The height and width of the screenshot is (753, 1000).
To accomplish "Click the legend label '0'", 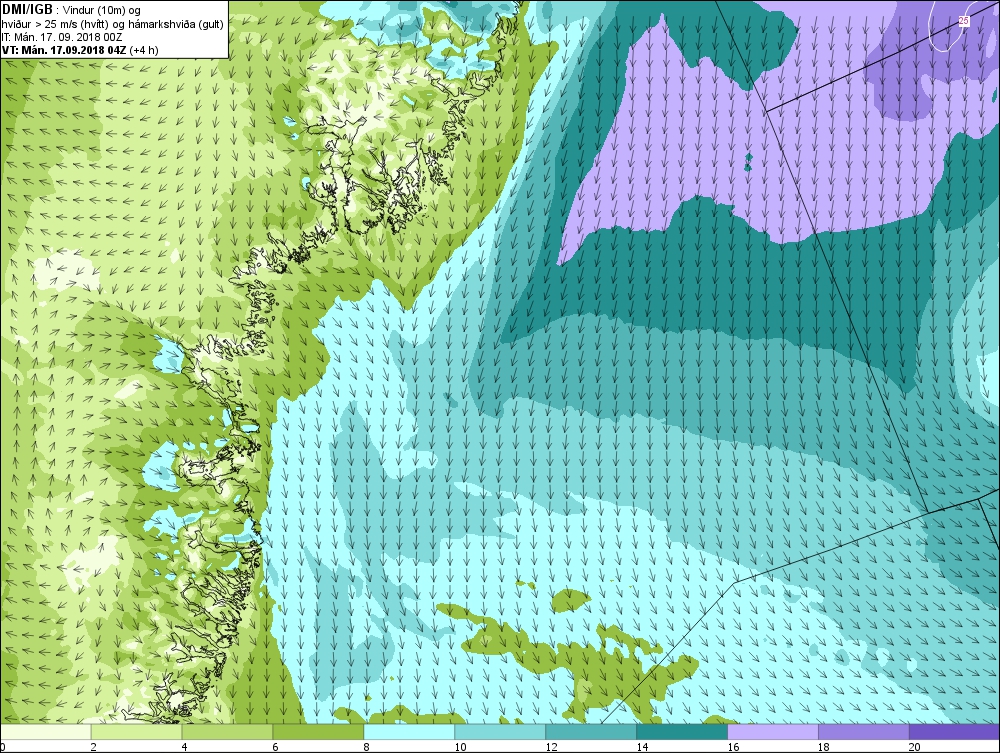I will [x=3, y=747].
